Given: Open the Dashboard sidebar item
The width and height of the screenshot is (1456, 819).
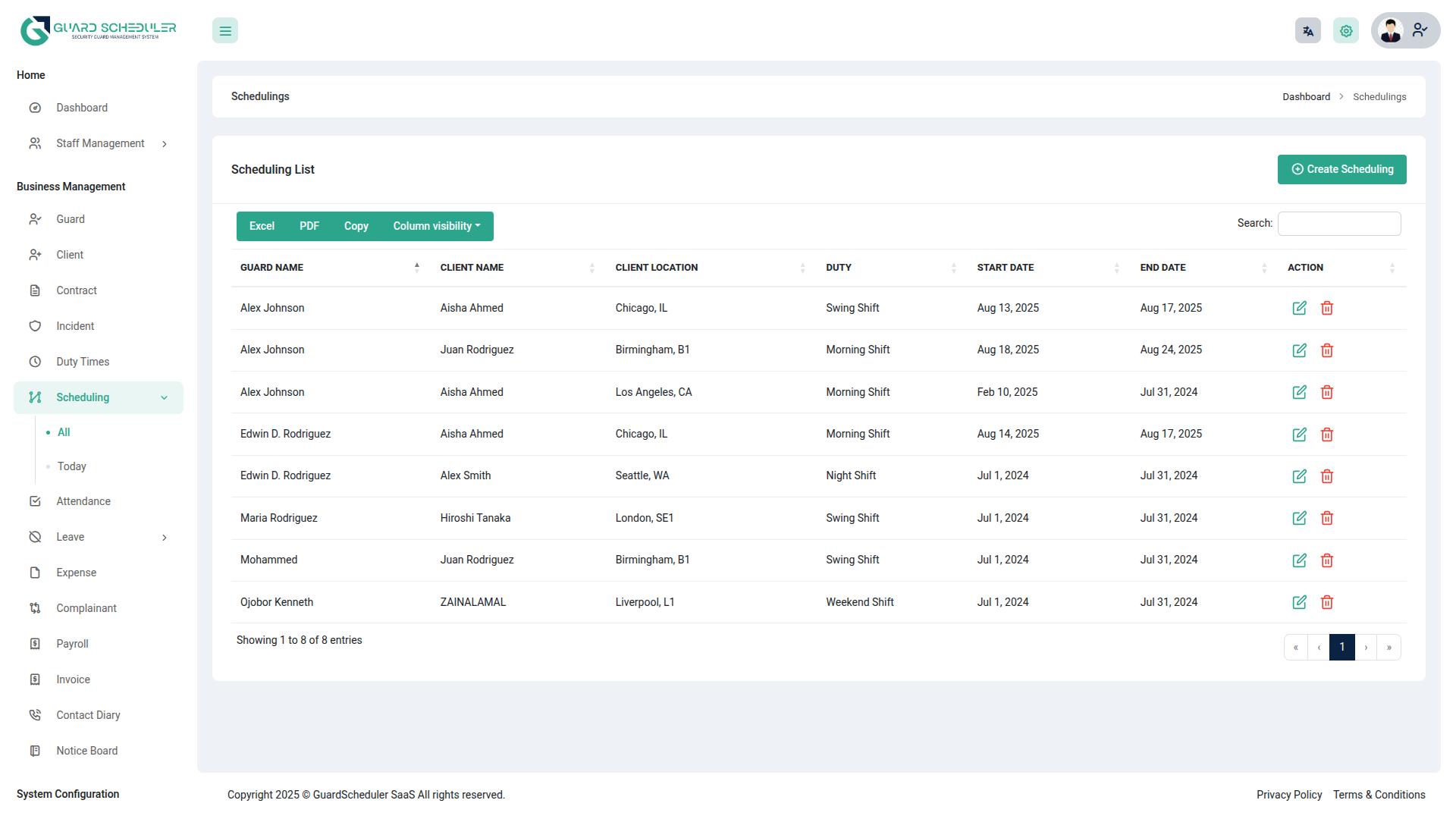Looking at the screenshot, I should [x=82, y=108].
